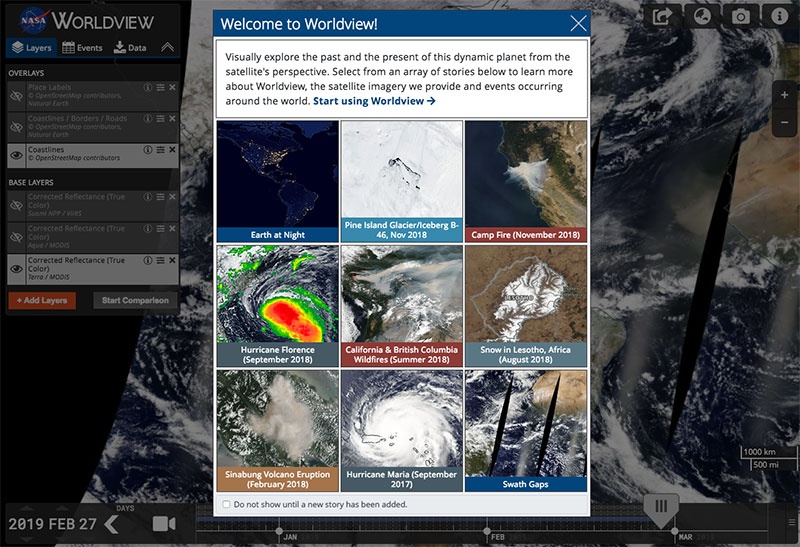Switch to the Layers tab
This screenshot has width=800, height=547.
pos(32,47)
